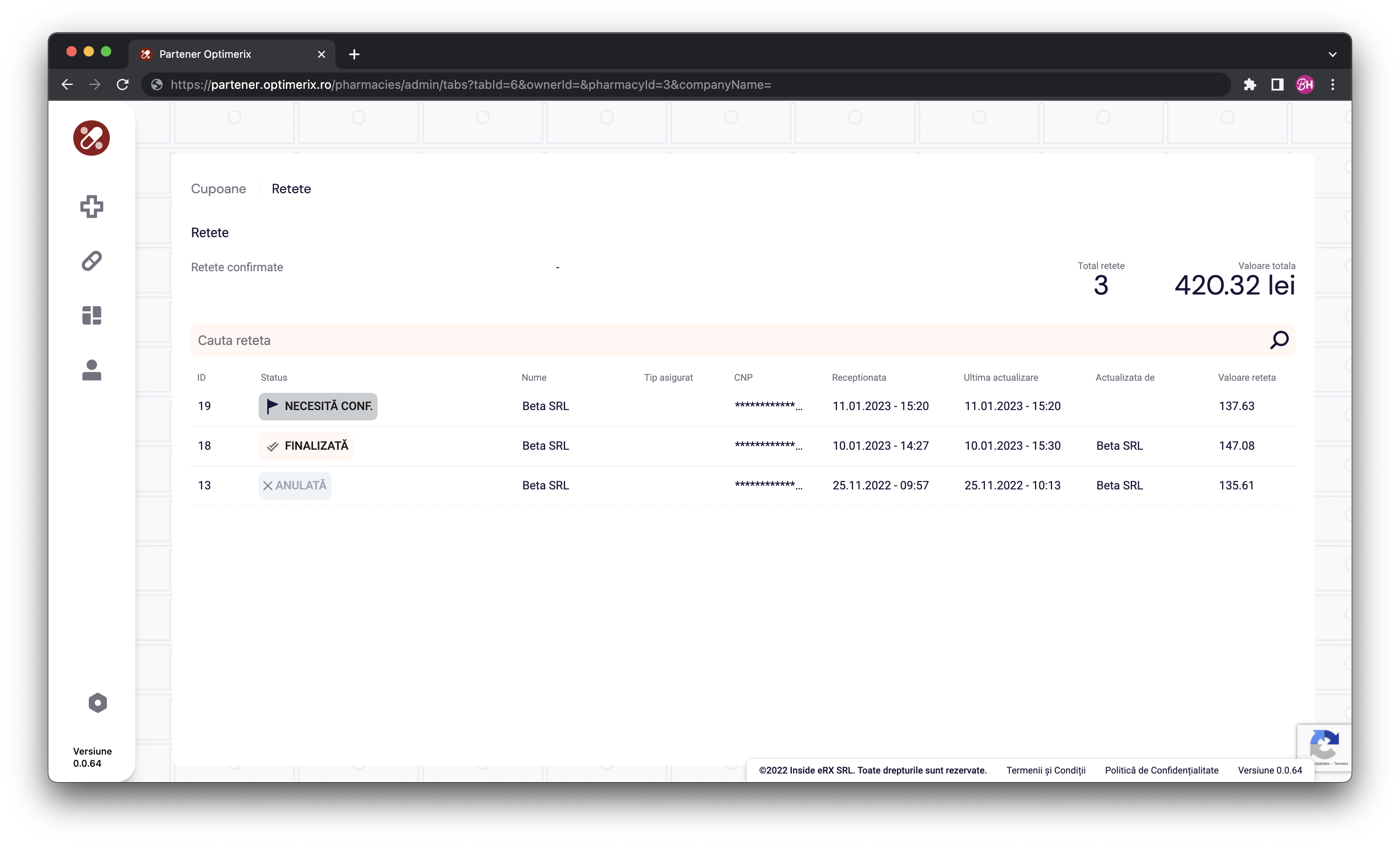The width and height of the screenshot is (1400, 846).
Task: Click the Valoare reteta column header
Action: click(x=1247, y=377)
